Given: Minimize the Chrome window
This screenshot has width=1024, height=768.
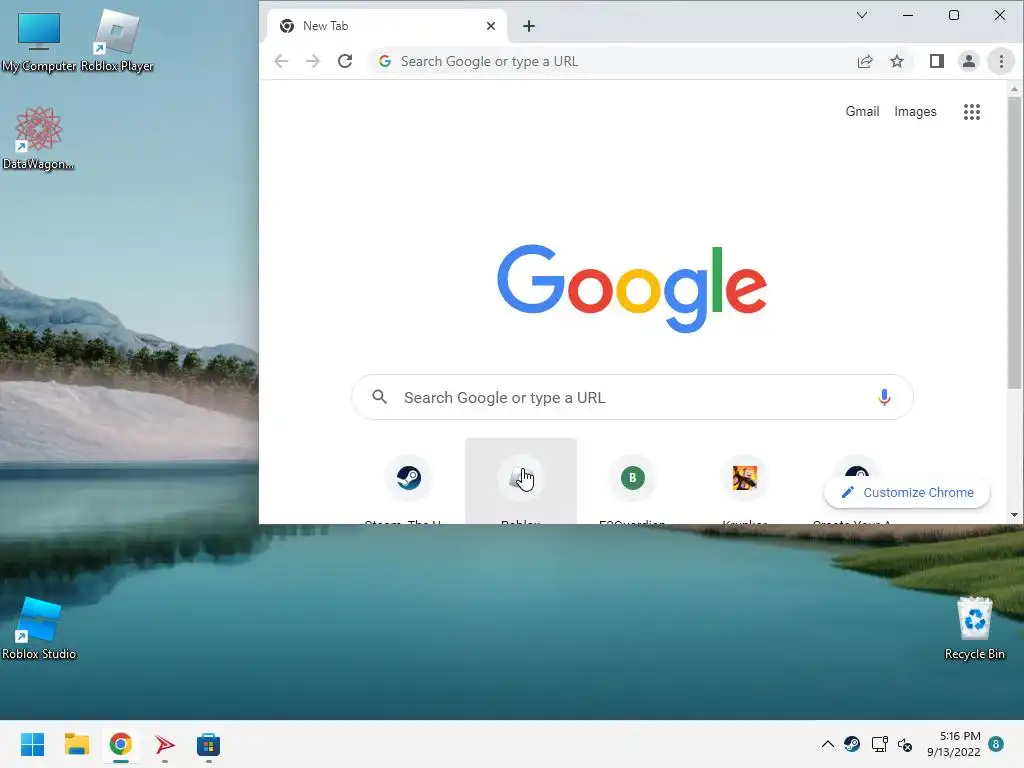Looking at the screenshot, I should [908, 15].
